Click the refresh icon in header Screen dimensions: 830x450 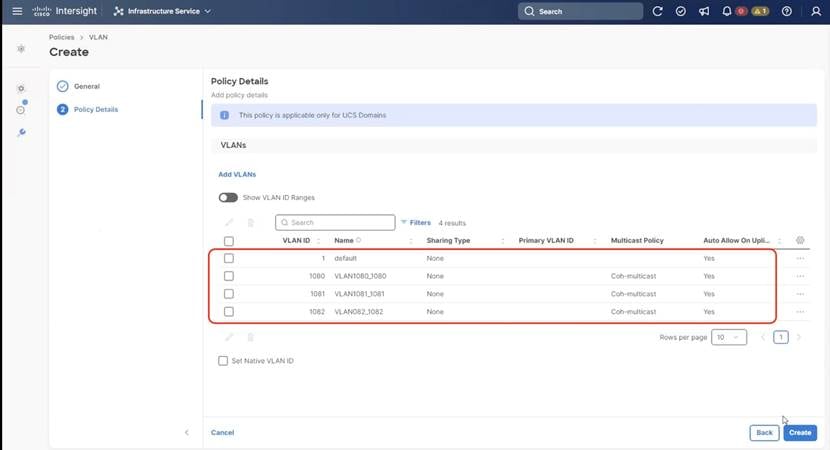tap(657, 11)
